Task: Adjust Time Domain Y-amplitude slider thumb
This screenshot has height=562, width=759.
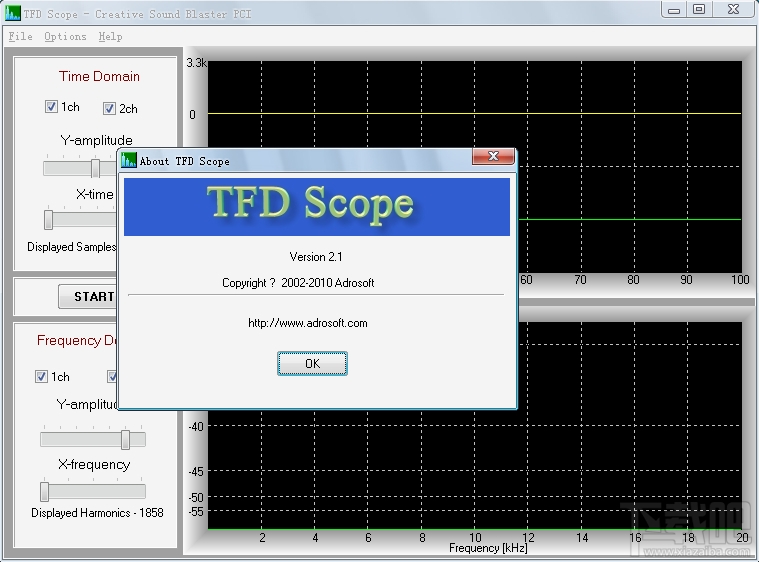Action: coord(95,168)
